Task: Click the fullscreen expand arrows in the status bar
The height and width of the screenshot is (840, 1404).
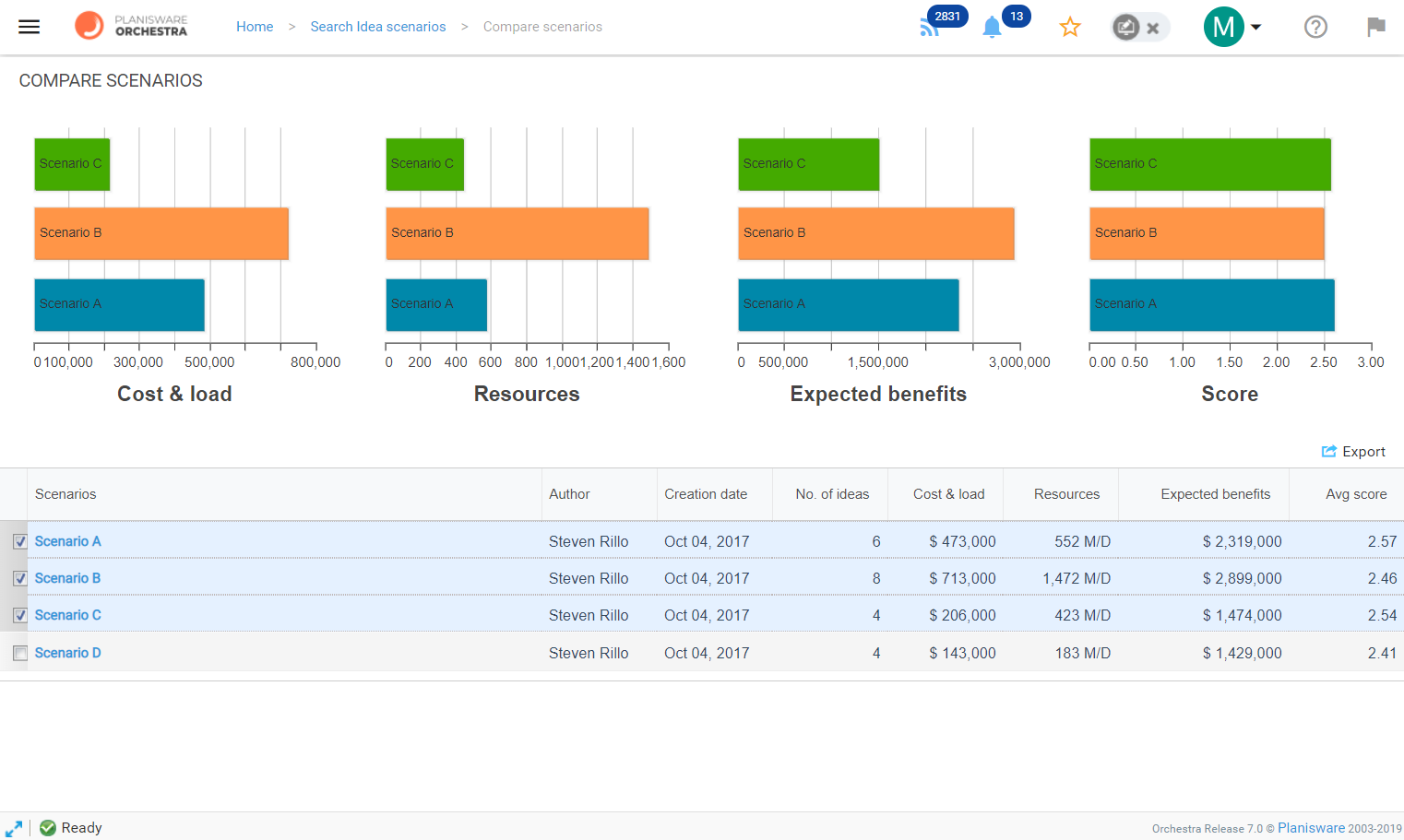Action: click(x=14, y=828)
